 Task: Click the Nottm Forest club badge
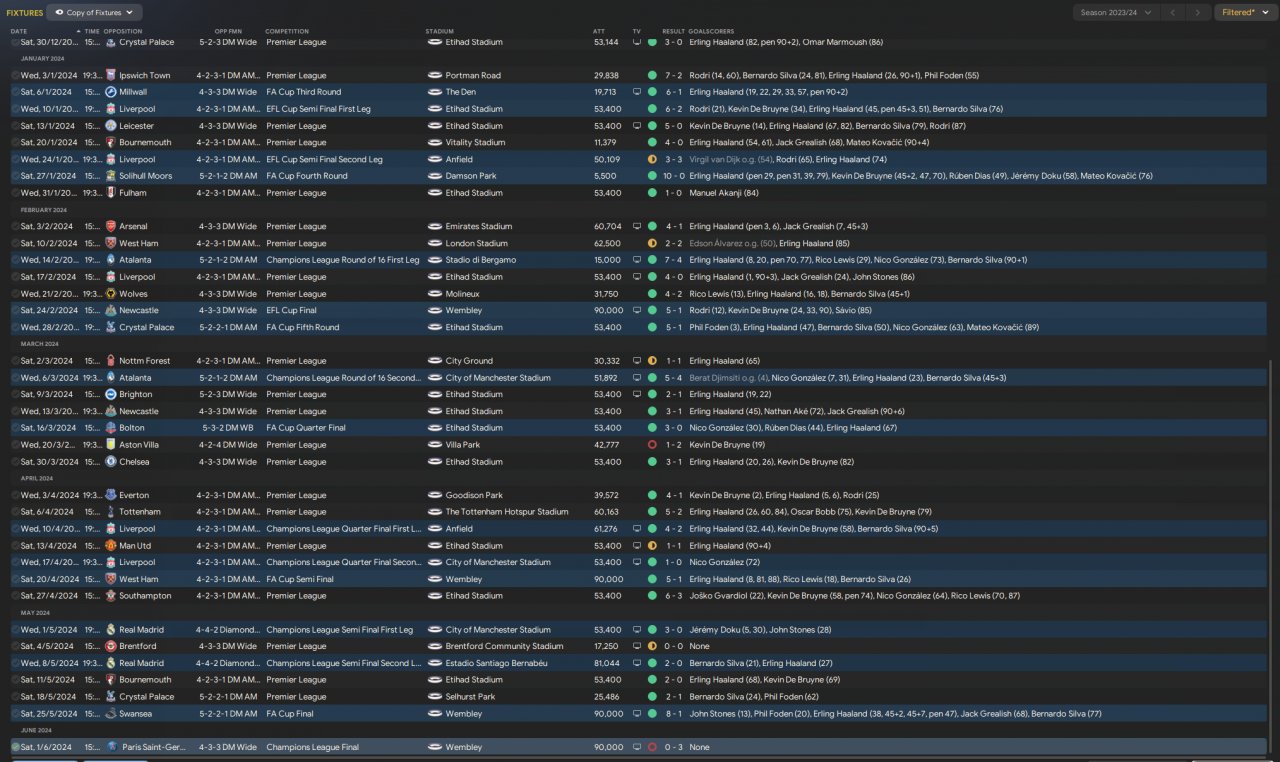pyautogui.click(x=110, y=361)
